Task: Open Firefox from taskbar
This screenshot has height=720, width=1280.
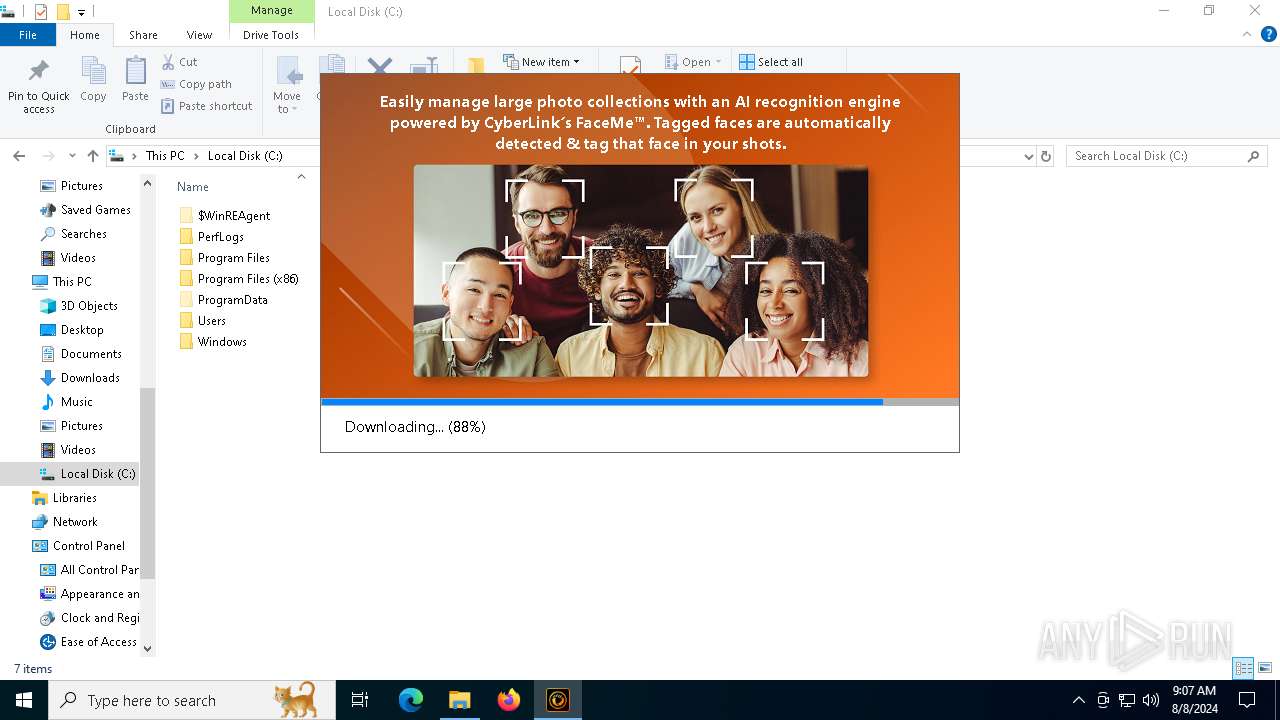Action: [509, 700]
